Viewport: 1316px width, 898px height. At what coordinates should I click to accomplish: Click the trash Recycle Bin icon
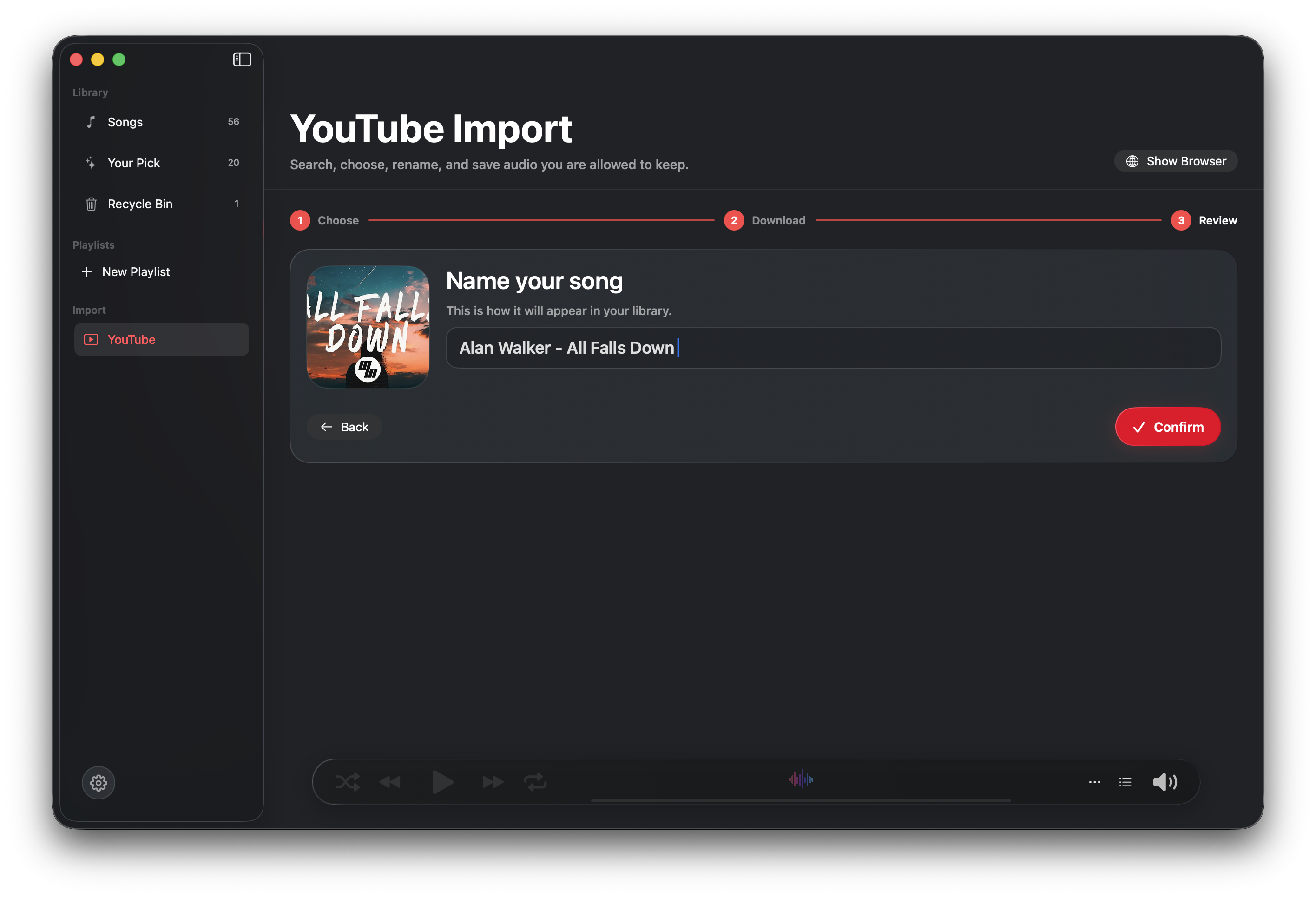click(x=91, y=204)
